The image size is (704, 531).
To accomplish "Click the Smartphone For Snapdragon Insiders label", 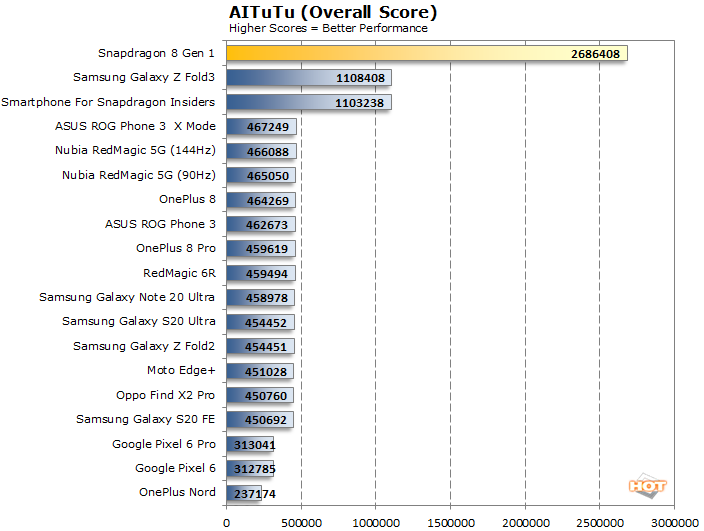I will click(x=108, y=102).
